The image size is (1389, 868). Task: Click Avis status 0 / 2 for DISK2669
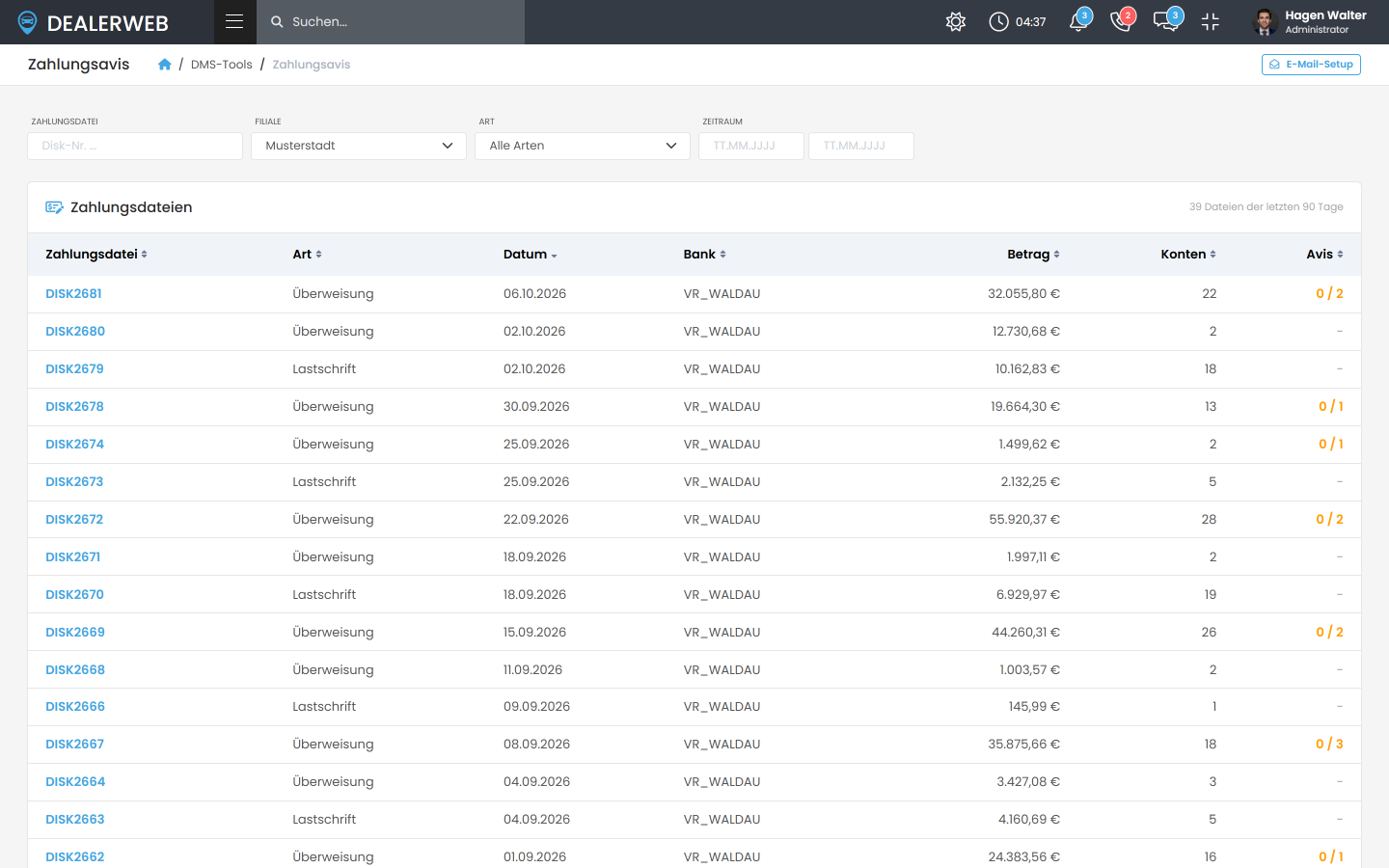pos(1329,633)
